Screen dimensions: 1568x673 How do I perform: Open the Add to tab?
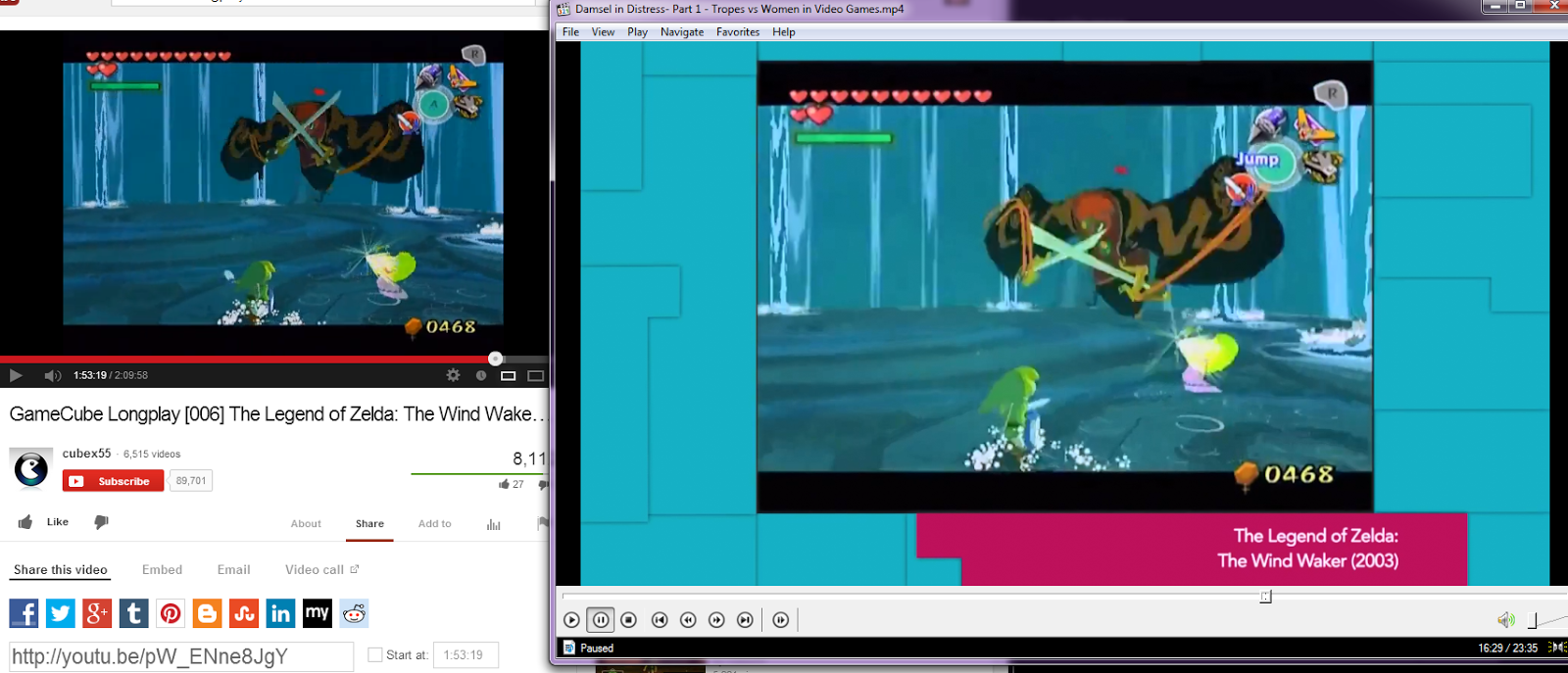[x=434, y=524]
